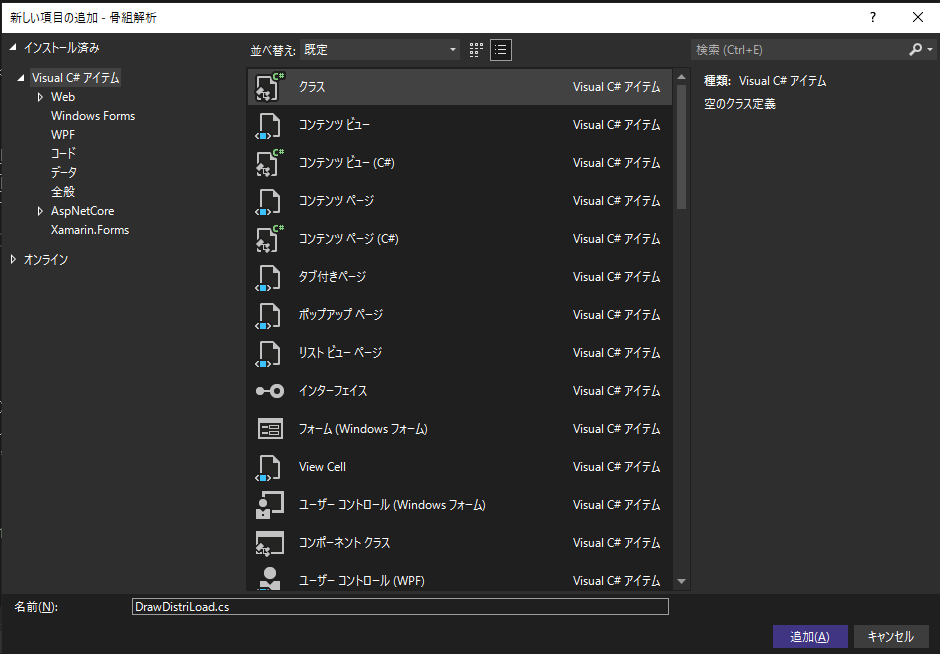
Task: Click the コンテンツ ビュー (C#) icon
Action: [x=269, y=163]
